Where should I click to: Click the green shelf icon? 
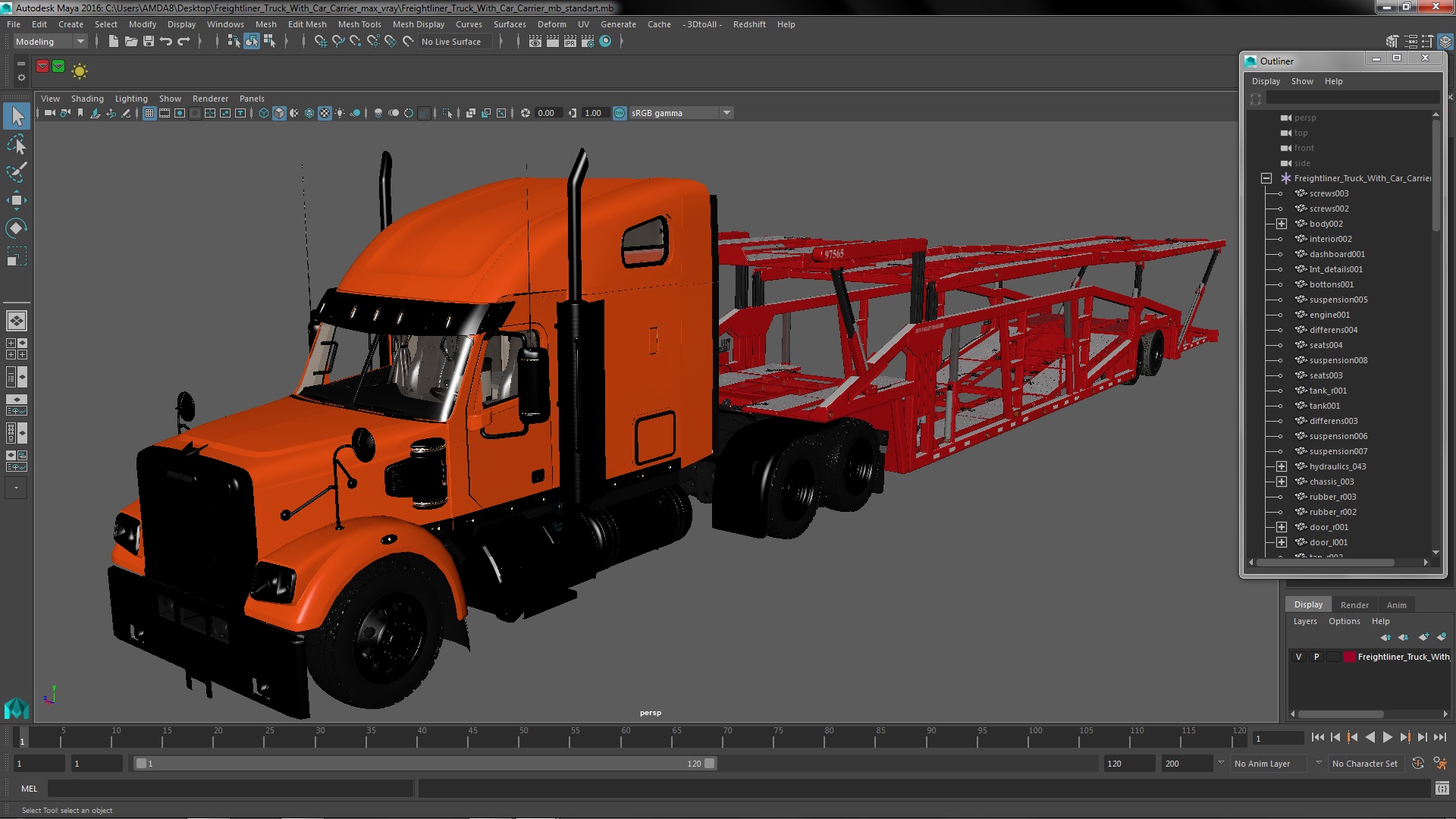click(x=58, y=67)
